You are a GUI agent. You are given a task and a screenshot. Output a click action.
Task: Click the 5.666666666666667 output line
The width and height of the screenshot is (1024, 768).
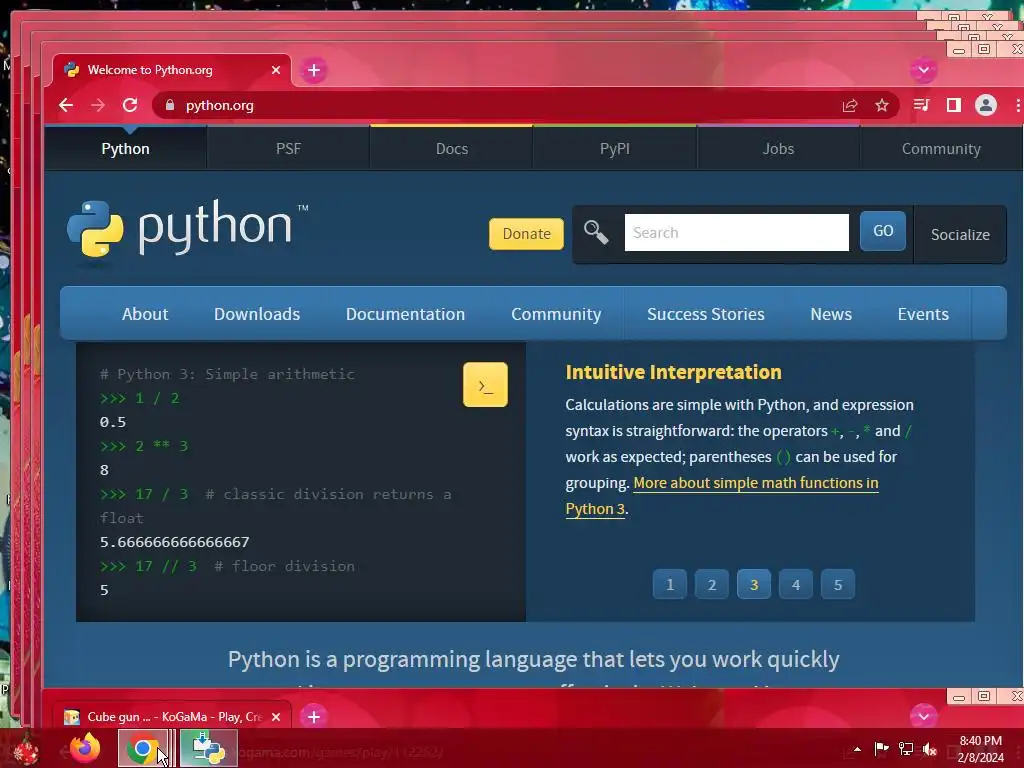pyautogui.click(x=174, y=542)
